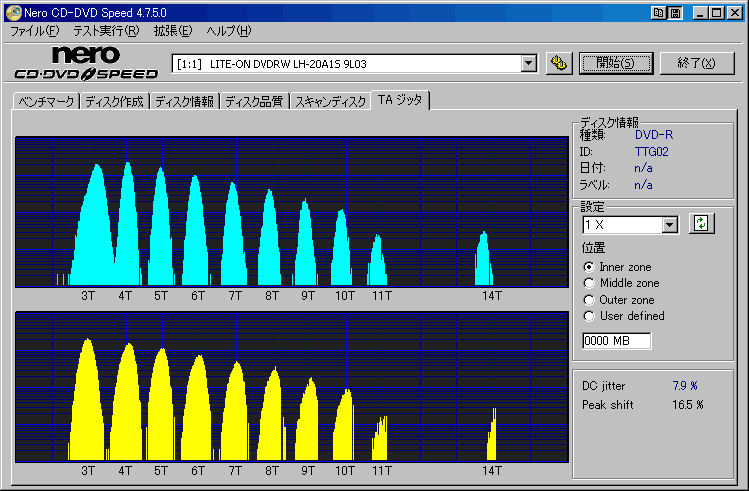Select the Outer zone radio button

[588, 300]
